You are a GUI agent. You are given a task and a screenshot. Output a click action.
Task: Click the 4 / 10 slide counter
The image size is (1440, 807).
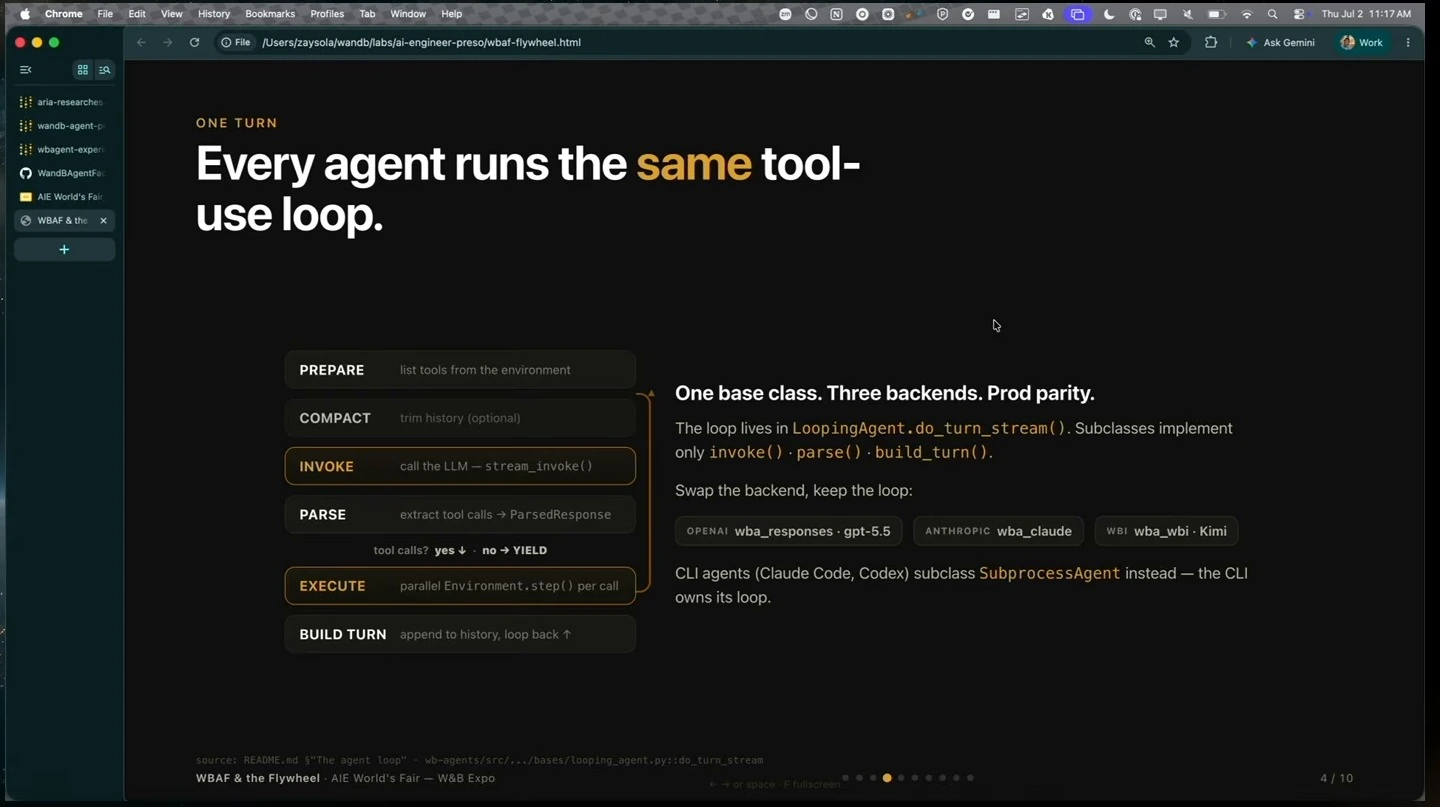tap(1336, 778)
